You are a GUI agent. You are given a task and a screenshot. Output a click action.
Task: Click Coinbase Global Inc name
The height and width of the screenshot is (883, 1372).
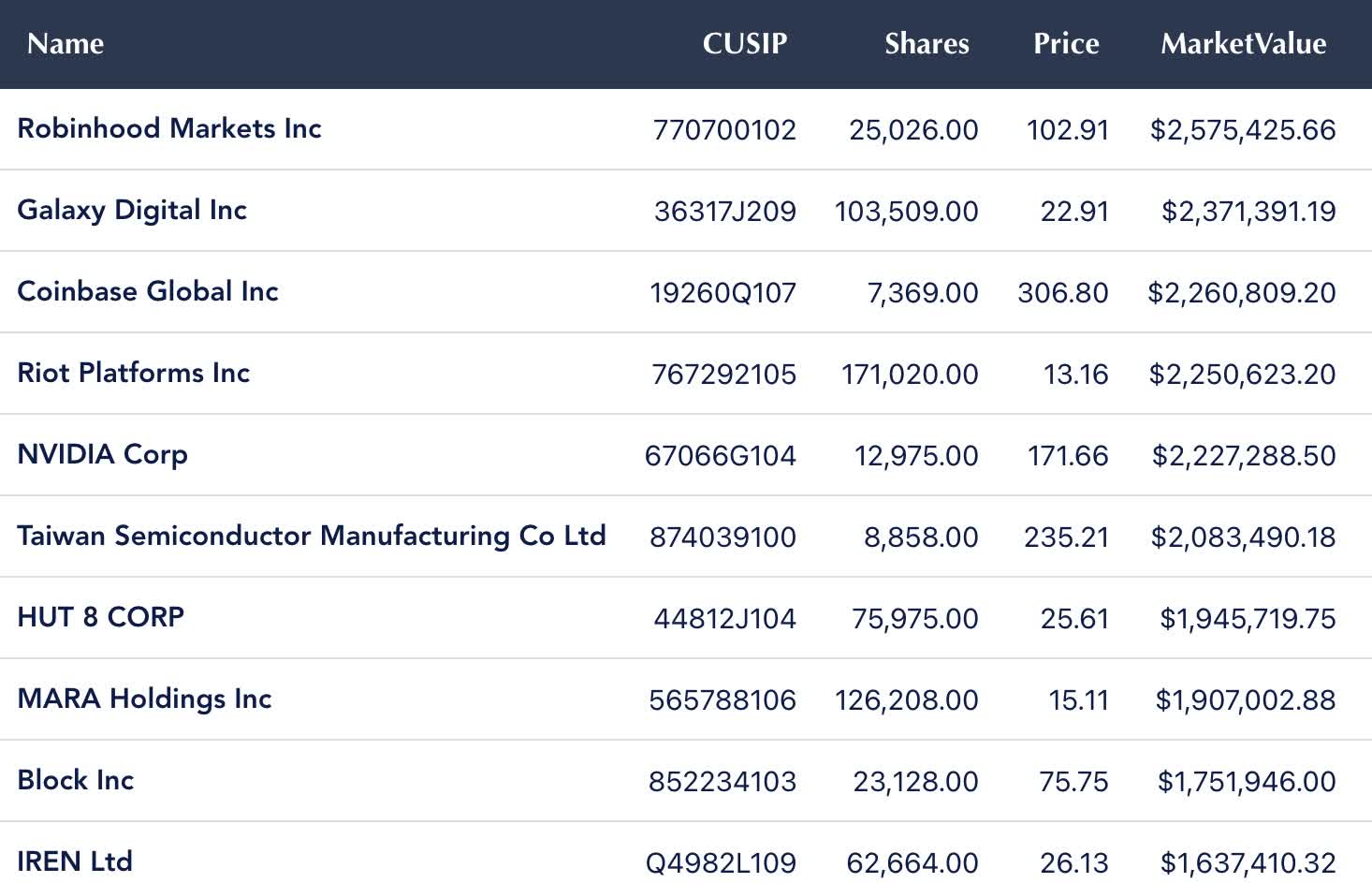point(148,291)
